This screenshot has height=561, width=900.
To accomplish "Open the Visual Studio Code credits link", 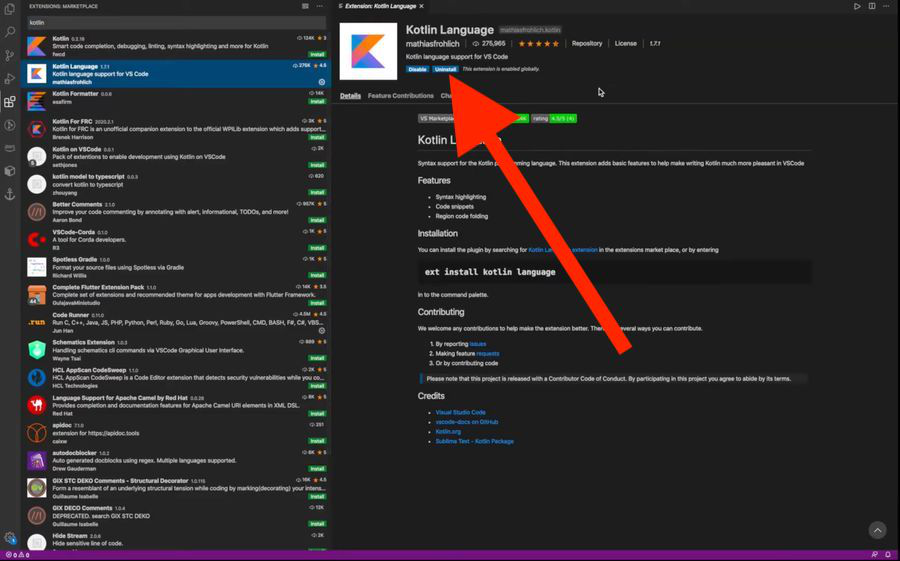I will click(x=460, y=412).
